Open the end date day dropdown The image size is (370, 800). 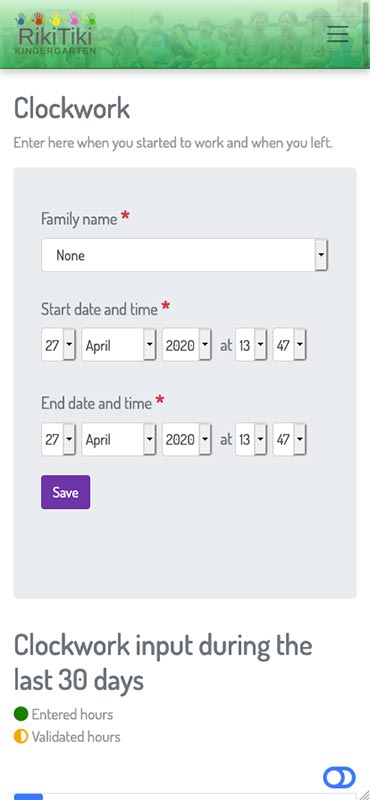pyautogui.click(x=58, y=439)
